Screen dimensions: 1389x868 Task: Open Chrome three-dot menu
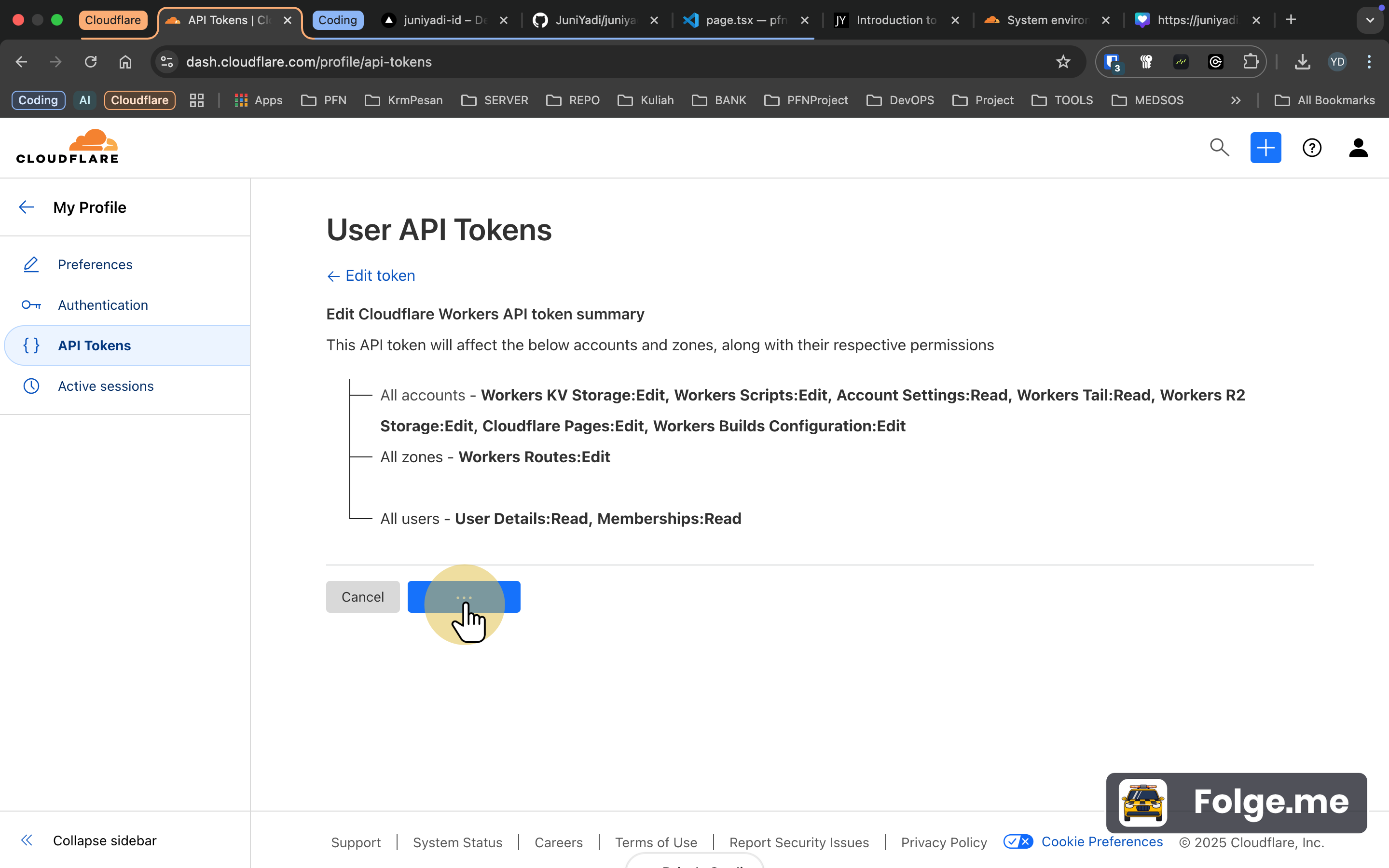point(1369,62)
